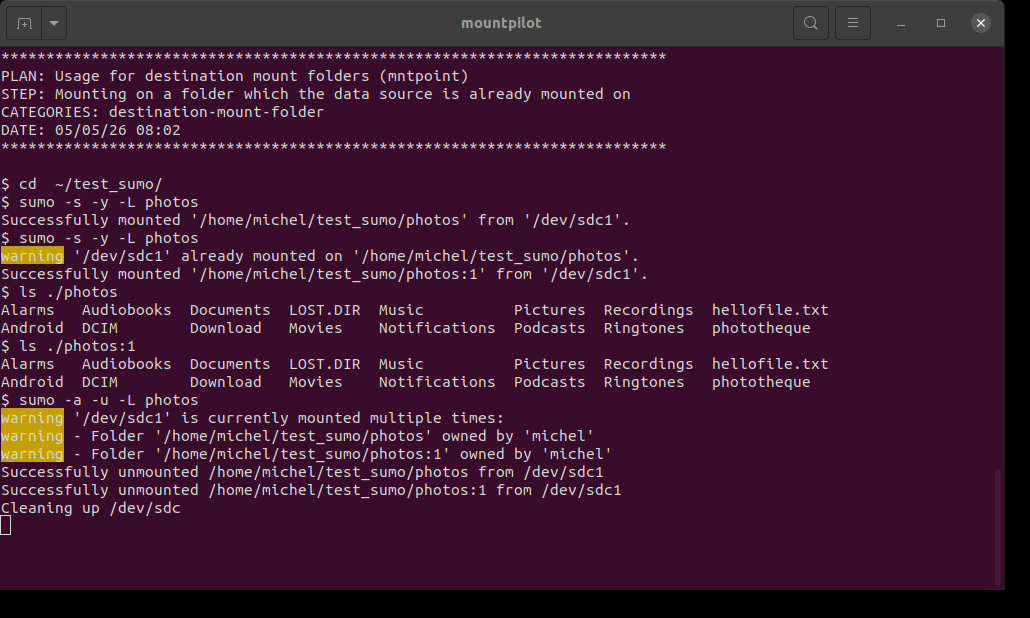
Task: Click the 'PLAN: Usage for destination mount folders' line
Action: point(235,76)
